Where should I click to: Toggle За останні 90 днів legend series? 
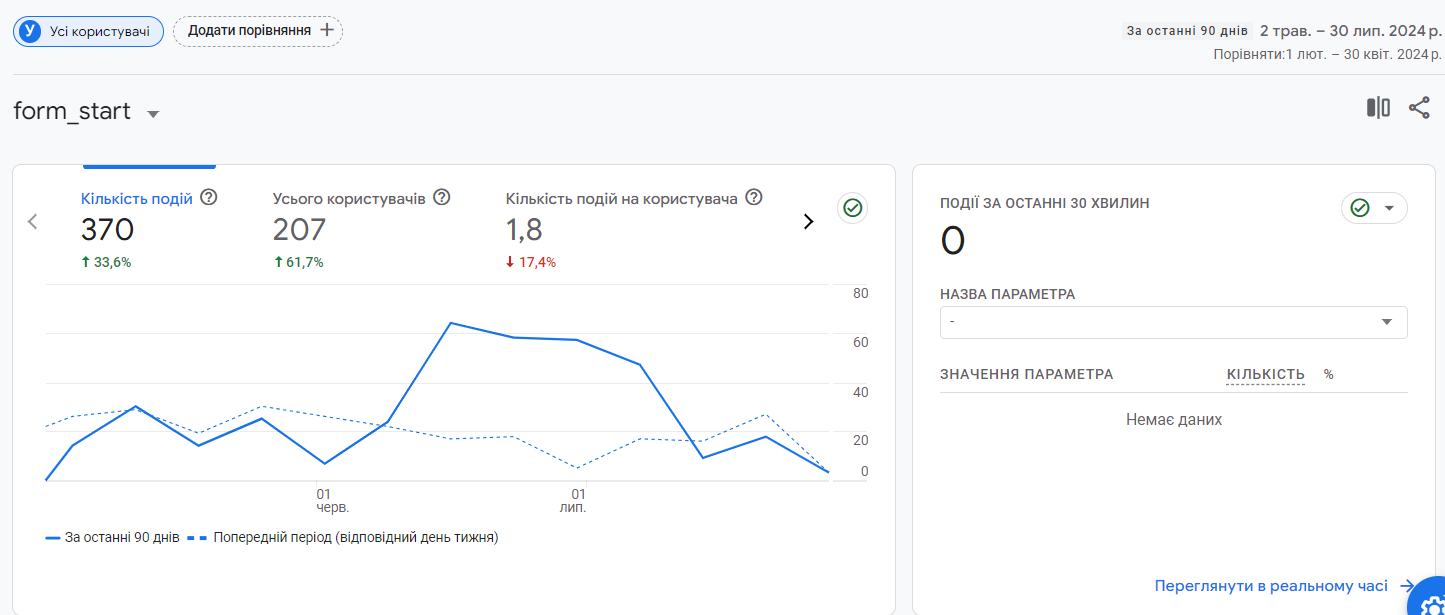pos(113,537)
